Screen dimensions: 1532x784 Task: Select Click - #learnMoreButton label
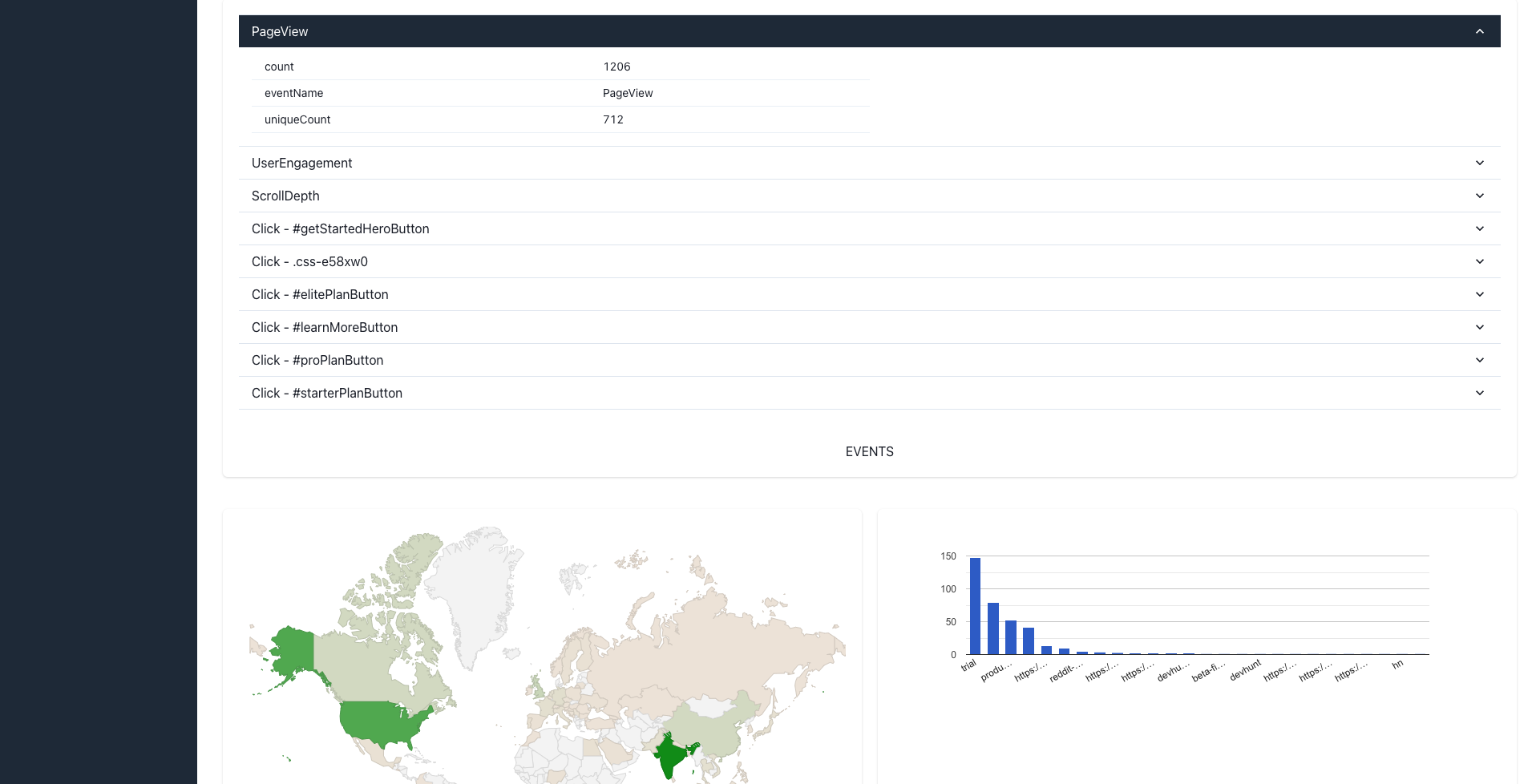coord(325,327)
